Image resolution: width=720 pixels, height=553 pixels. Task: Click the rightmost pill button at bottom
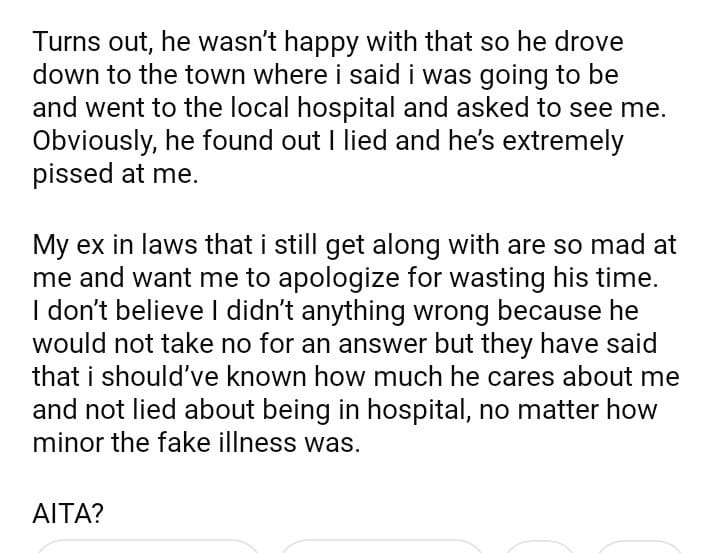637,546
